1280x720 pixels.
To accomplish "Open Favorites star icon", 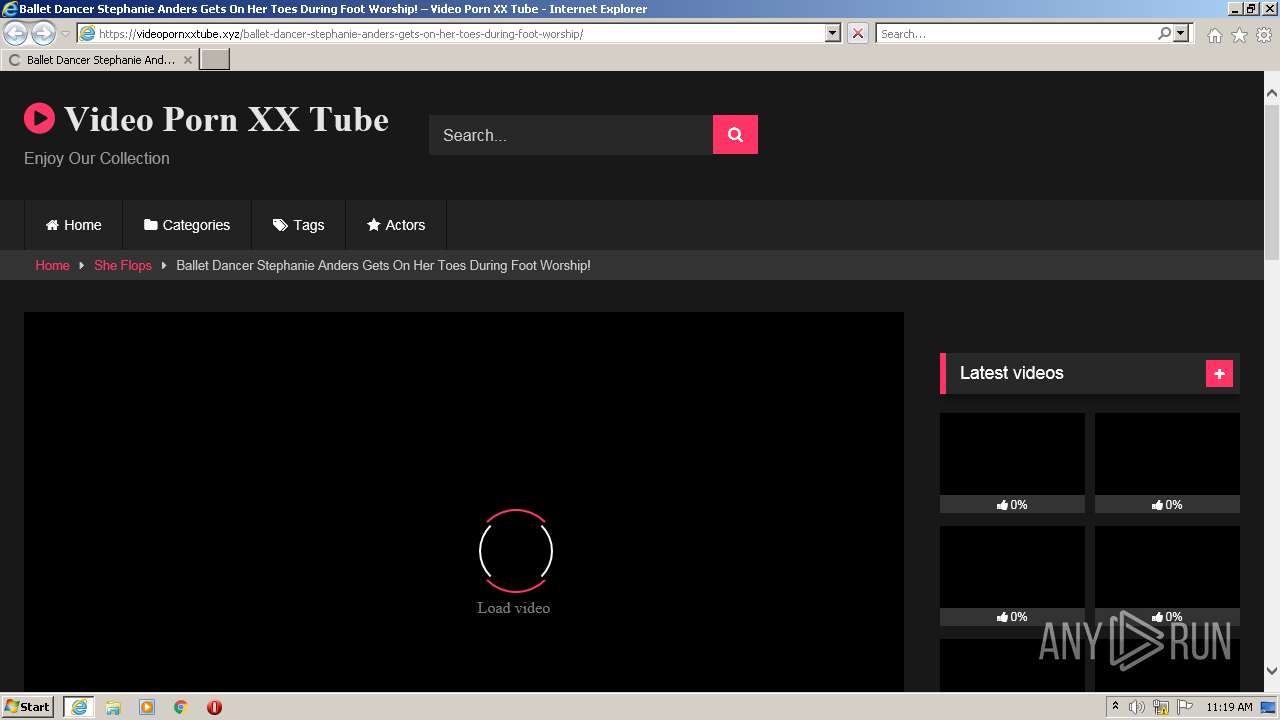I will pos(1239,35).
